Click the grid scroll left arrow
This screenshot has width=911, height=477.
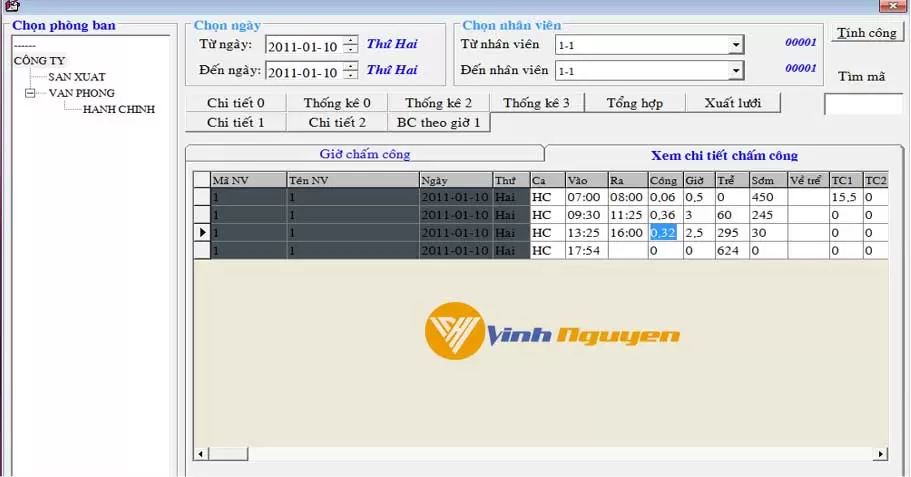(x=201, y=454)
